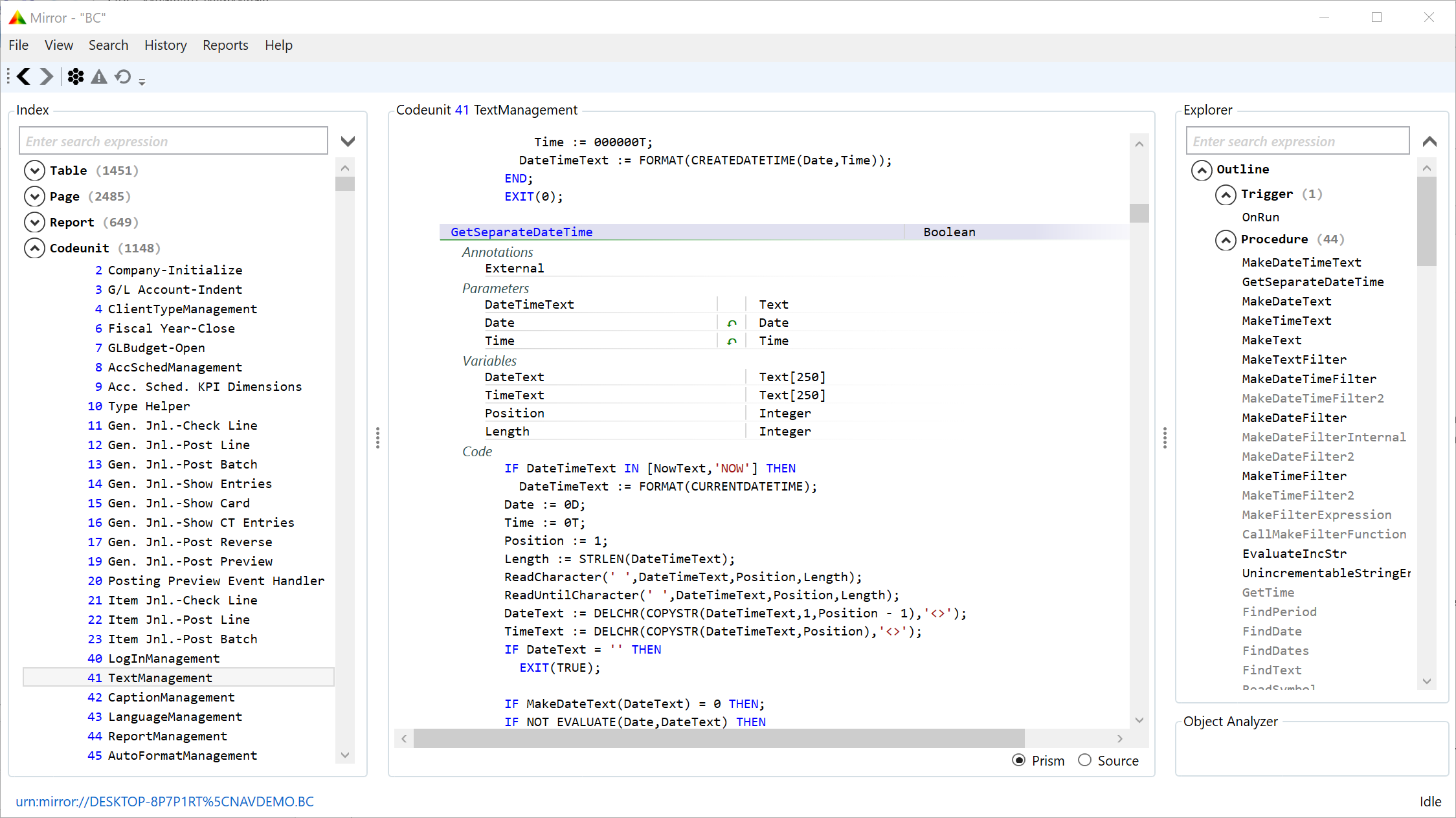Select FindPeriod in Explorer outline
The width and height of the screenshot is (1456, 818).
pyautogui.click(x=1279, y=612)
